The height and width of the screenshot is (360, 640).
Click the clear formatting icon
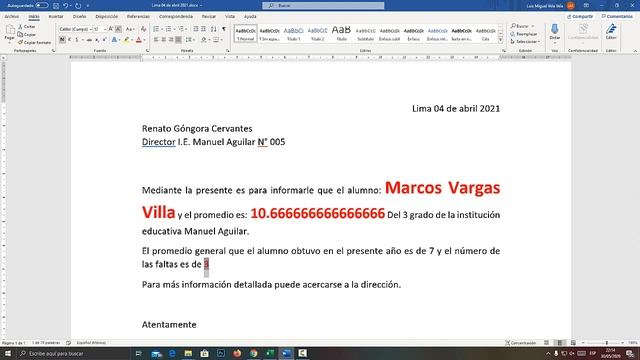point(143,29)
